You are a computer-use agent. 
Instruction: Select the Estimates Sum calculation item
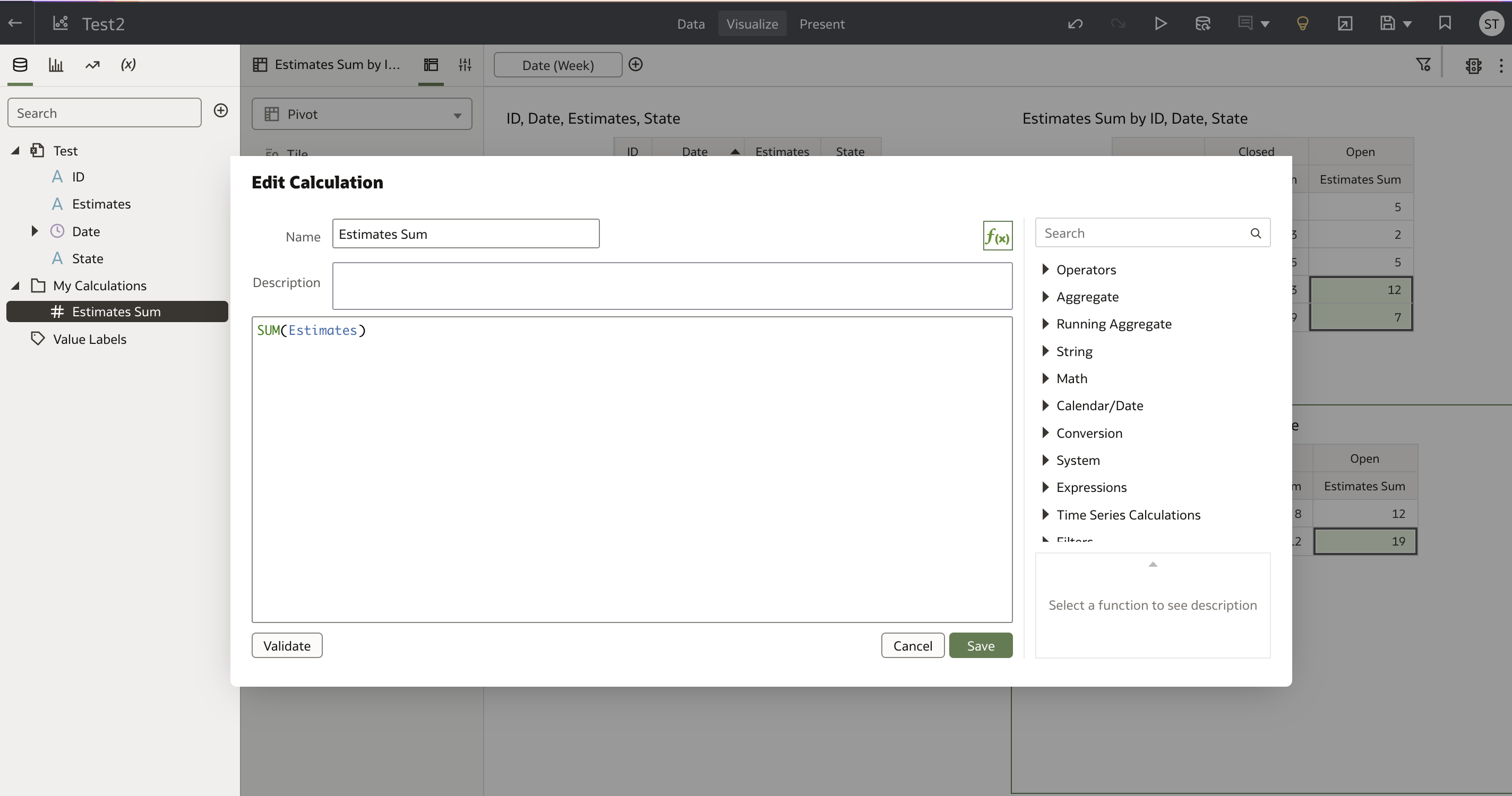(x=117, y=312)
